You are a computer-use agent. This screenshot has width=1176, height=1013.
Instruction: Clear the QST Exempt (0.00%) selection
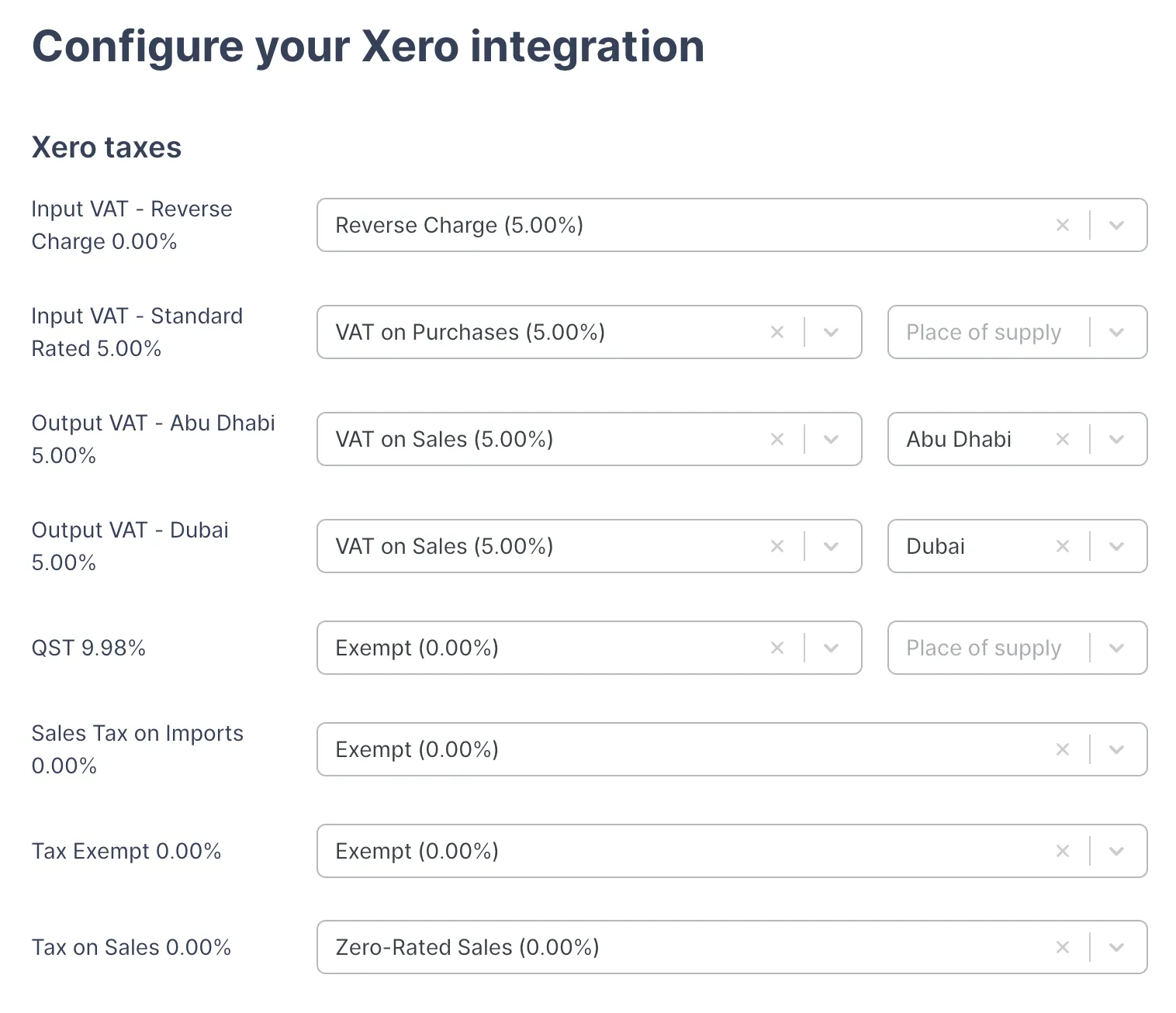pyautogui.click(x=777, y=648)
